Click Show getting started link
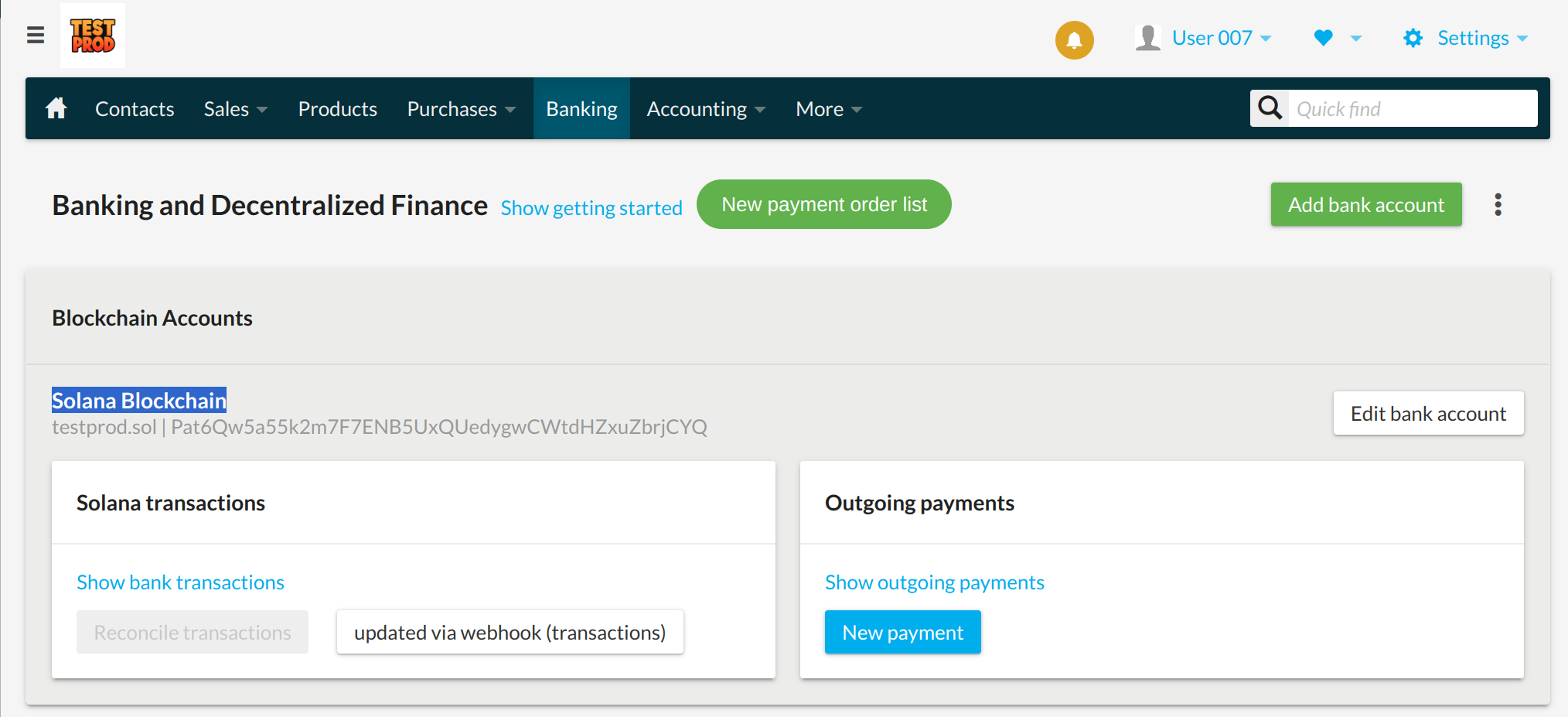The image size is (1568, 717). [x=591, y=208]
